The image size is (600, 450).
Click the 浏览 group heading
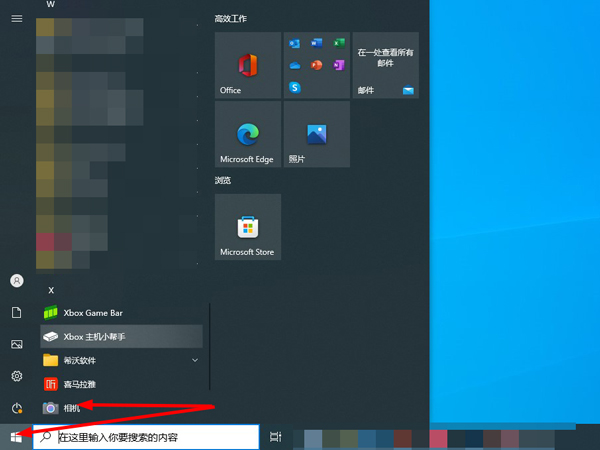(x=223, y=180)
